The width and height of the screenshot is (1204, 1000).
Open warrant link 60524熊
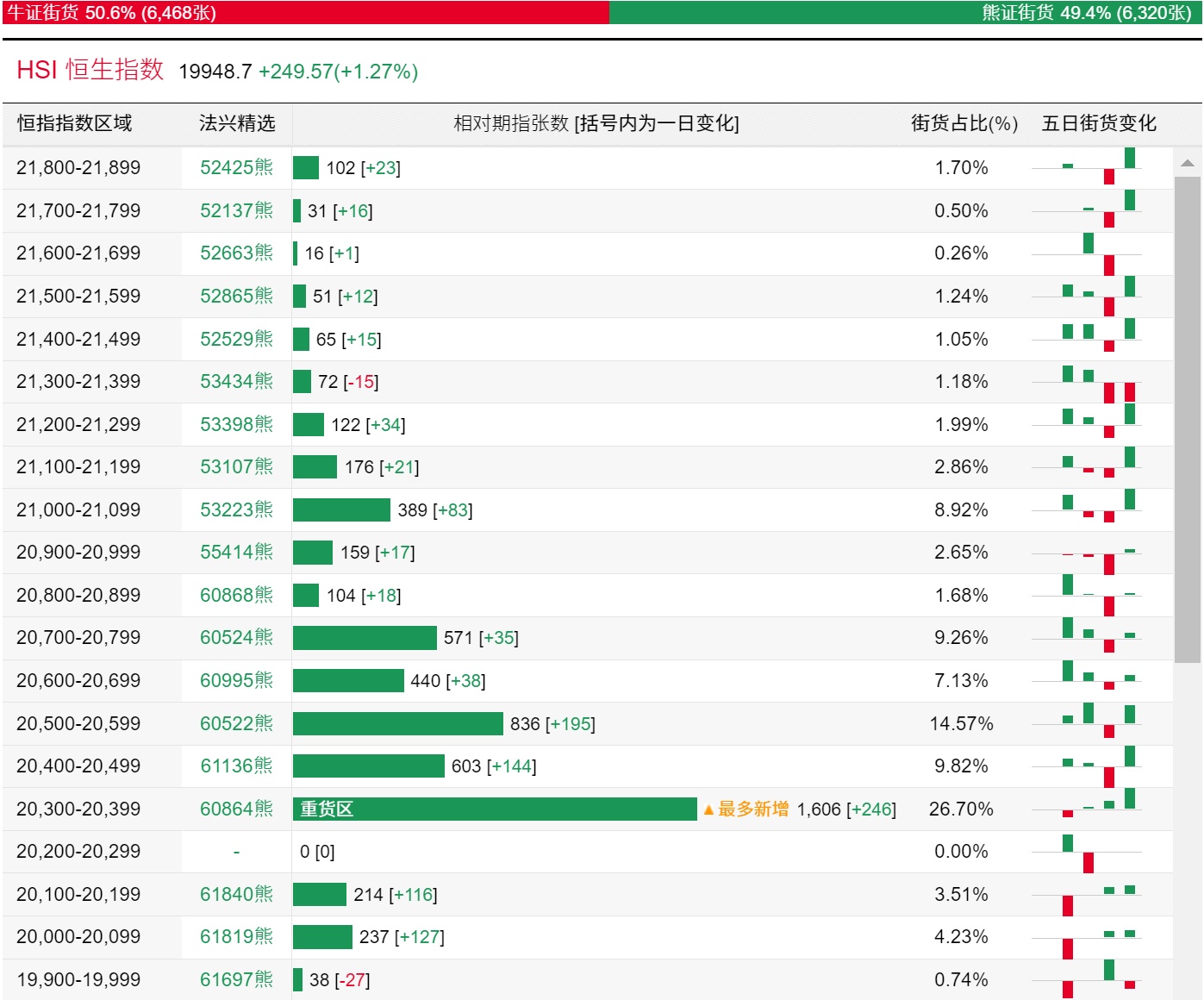pos(236,637)
